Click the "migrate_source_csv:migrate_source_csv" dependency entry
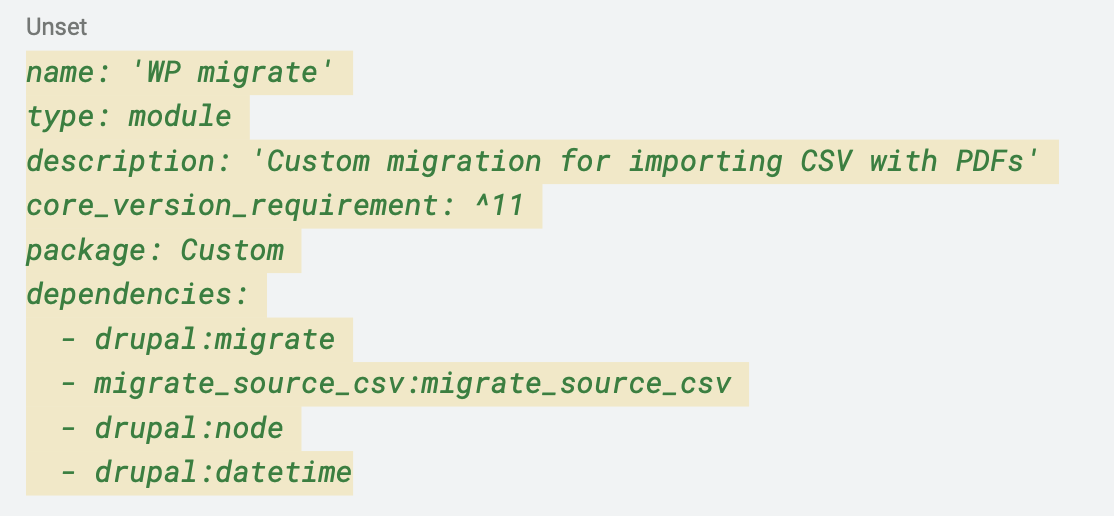The image size is (1114, 516). coord(412,384)
